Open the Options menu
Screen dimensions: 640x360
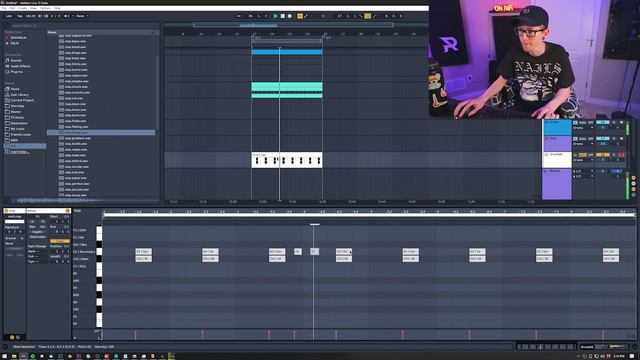(45, 8)
